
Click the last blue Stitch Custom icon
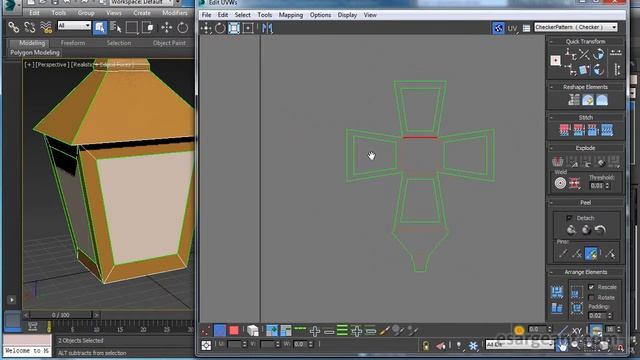[607, 130]
